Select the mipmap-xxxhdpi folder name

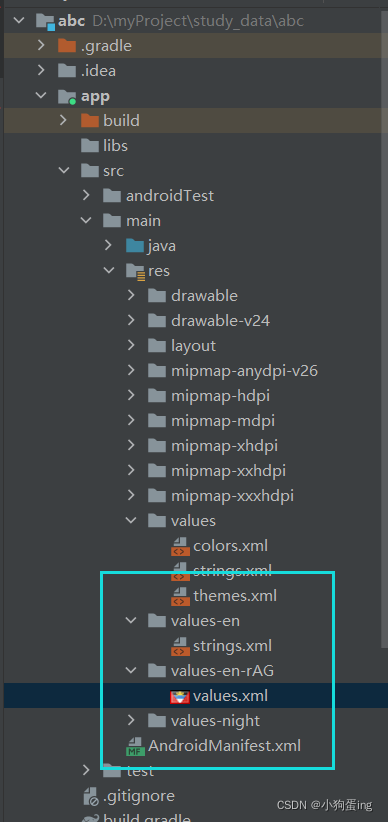point(232,495)
